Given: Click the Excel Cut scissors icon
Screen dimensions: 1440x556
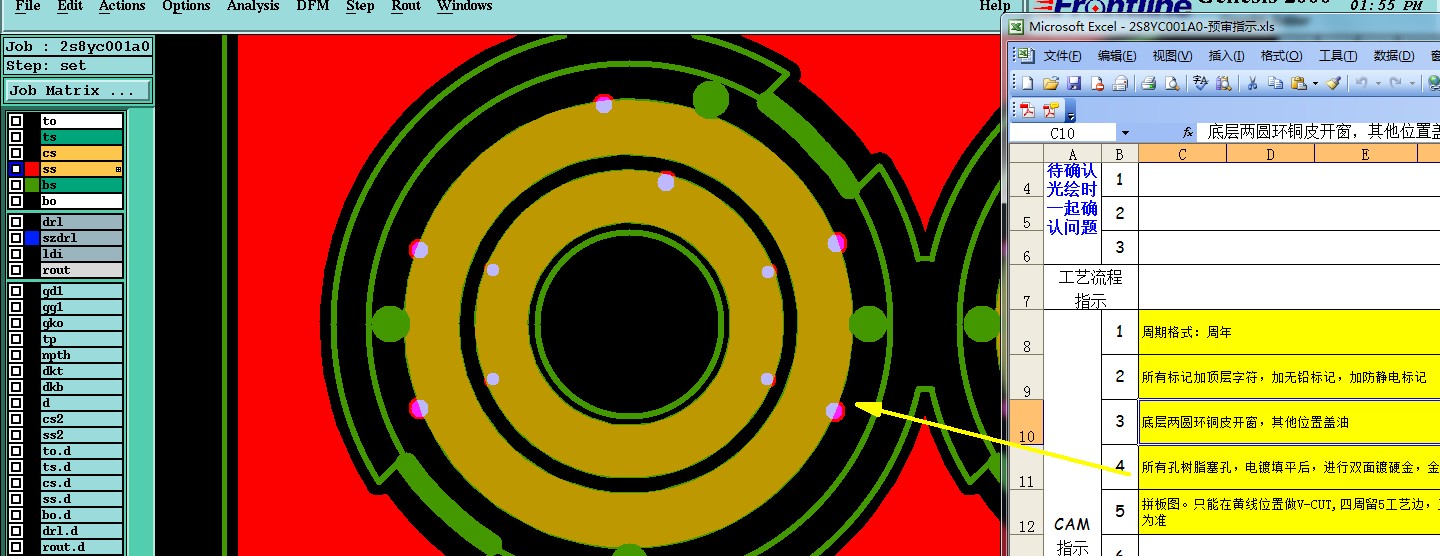Looking at the screenshot, I should click(1252, 83).
